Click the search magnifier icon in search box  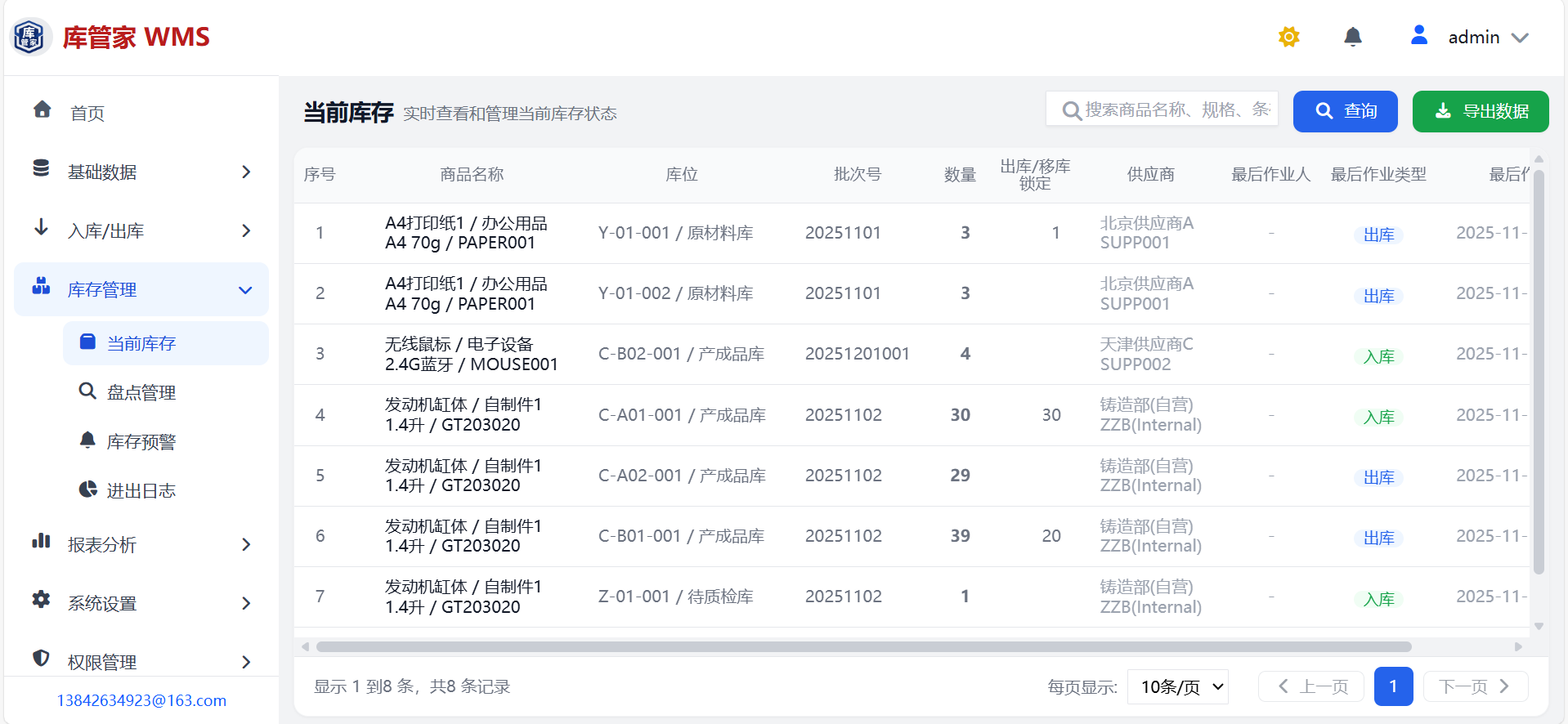pos(1072,110)
